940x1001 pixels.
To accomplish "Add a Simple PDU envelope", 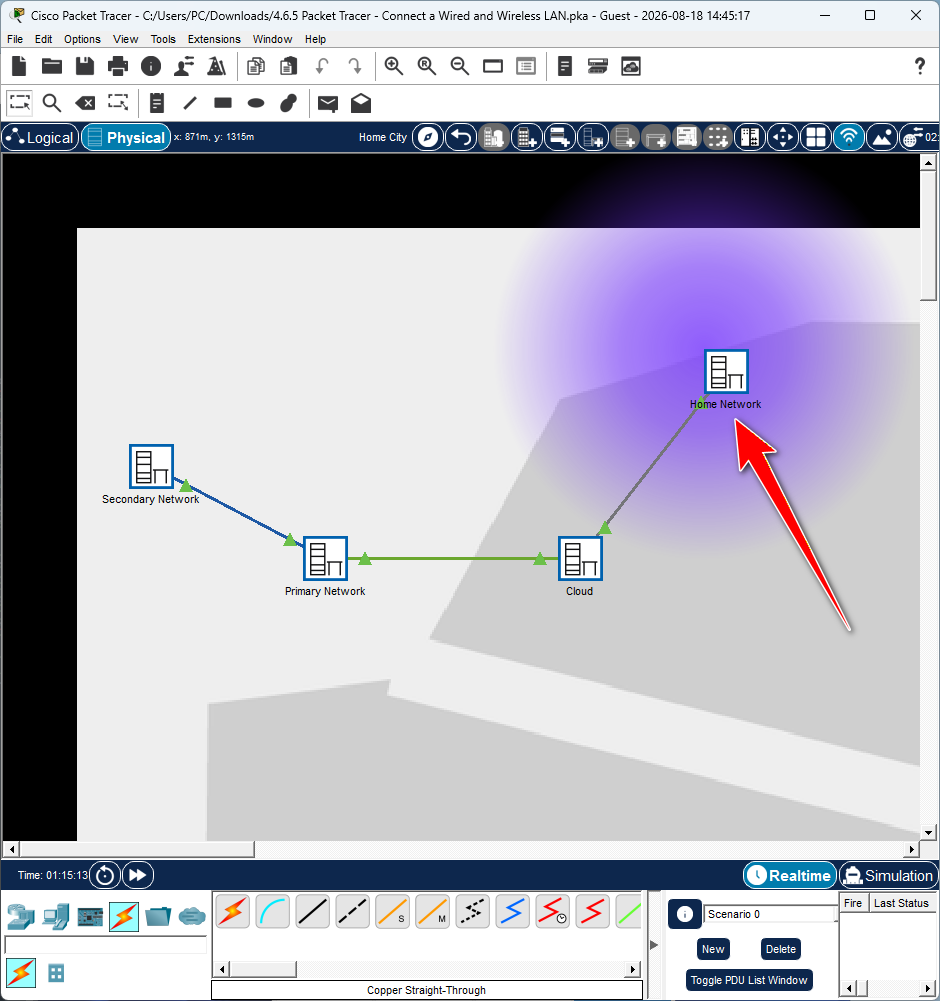I will [328, 103].
